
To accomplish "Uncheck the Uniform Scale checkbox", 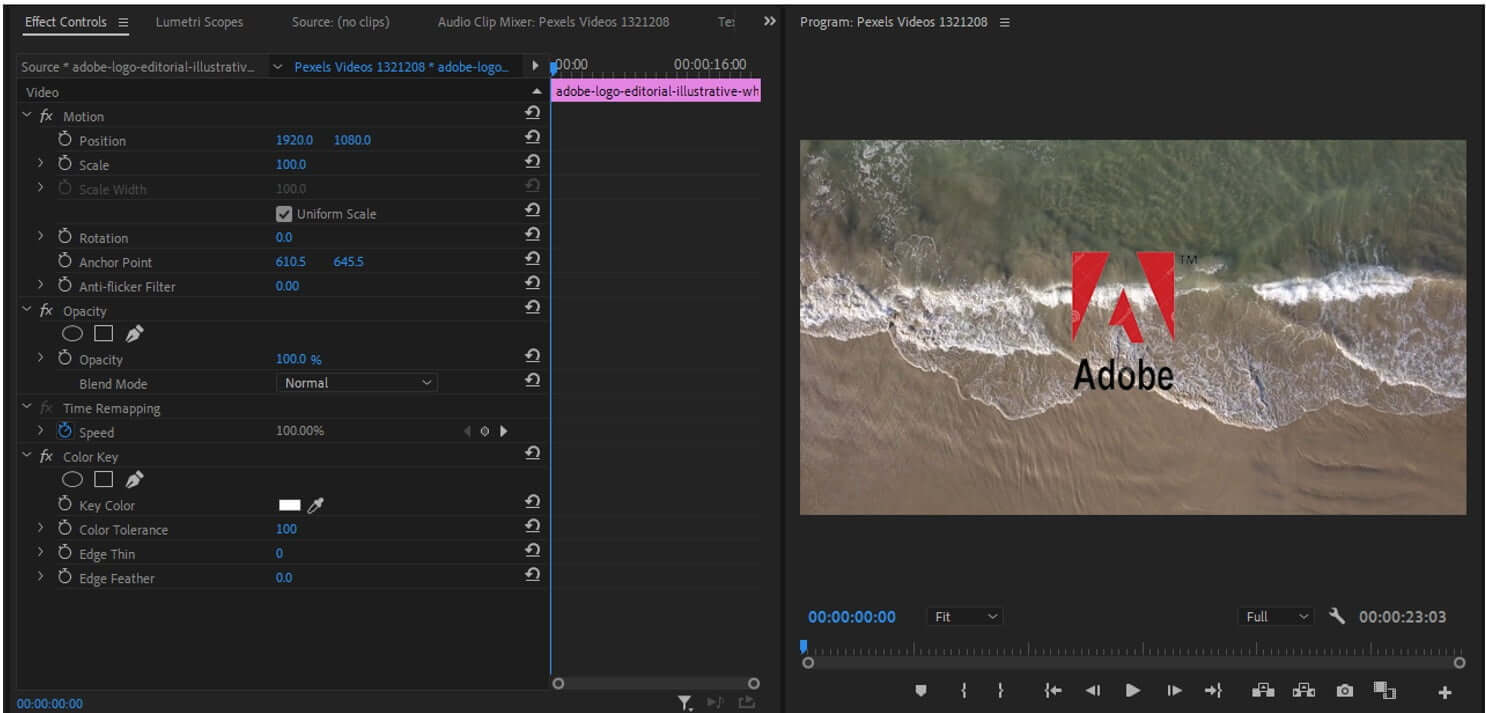I will 284,213.
